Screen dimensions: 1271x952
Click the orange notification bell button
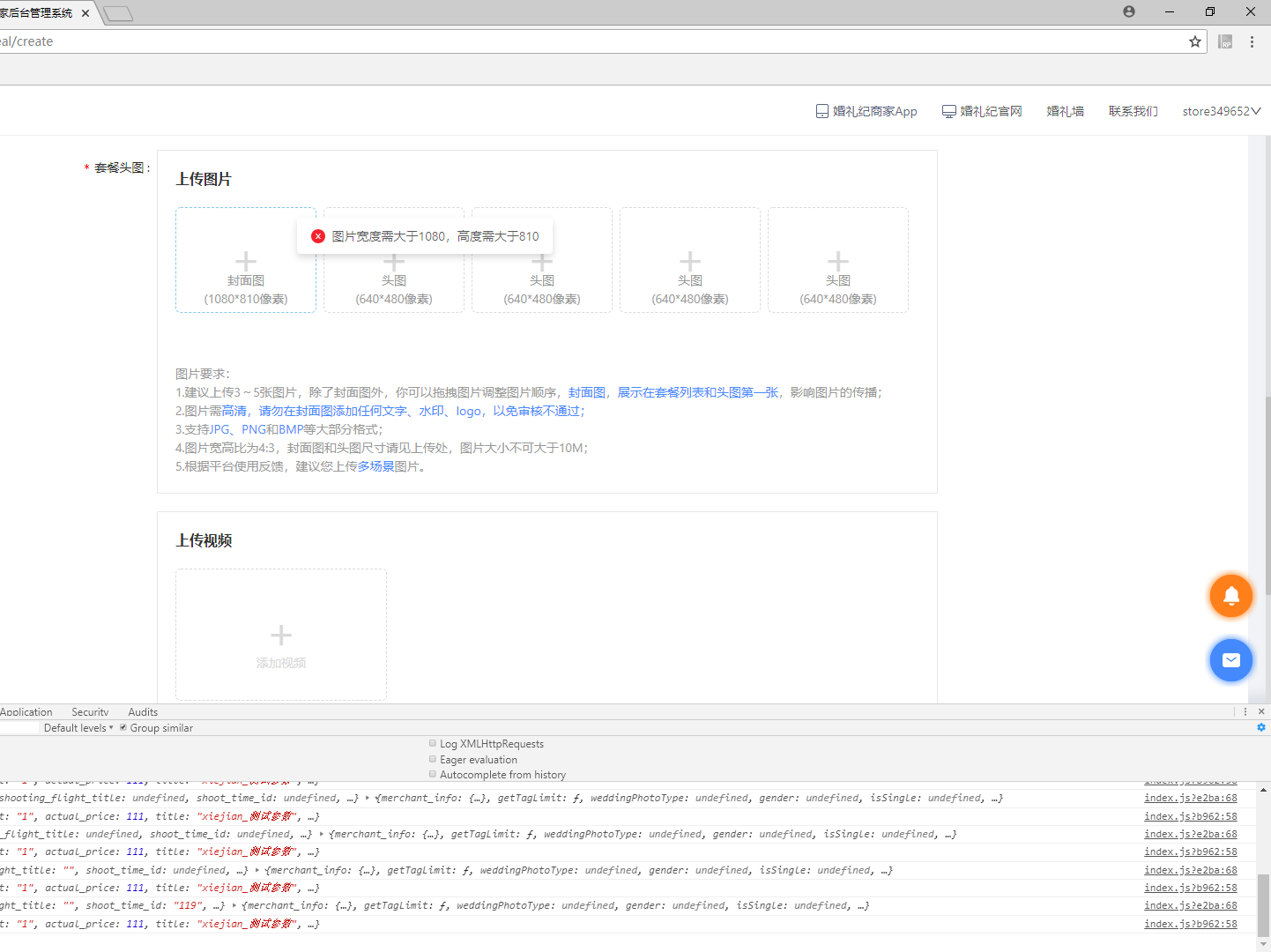1230,596
